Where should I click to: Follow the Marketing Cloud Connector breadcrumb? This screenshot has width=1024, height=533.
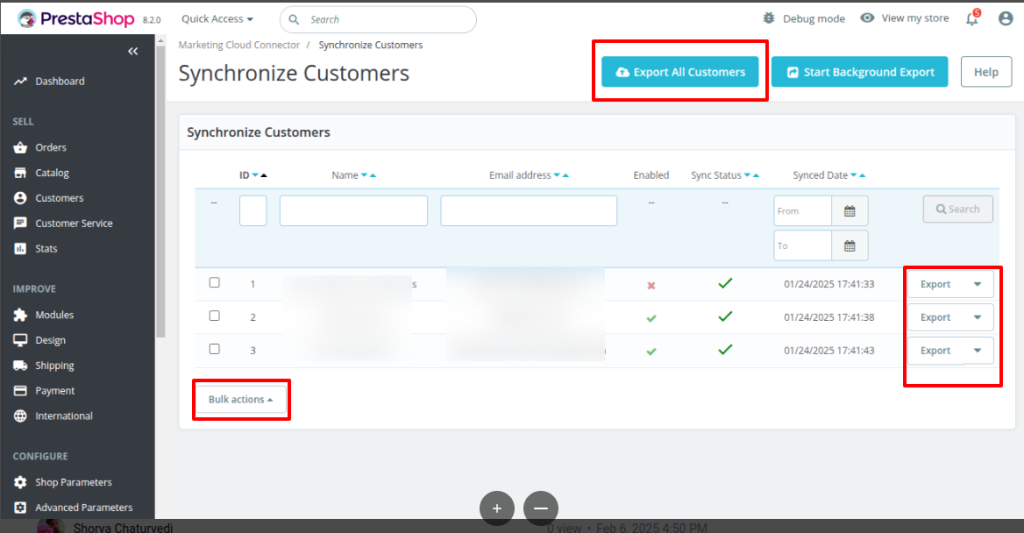[239, 45]
